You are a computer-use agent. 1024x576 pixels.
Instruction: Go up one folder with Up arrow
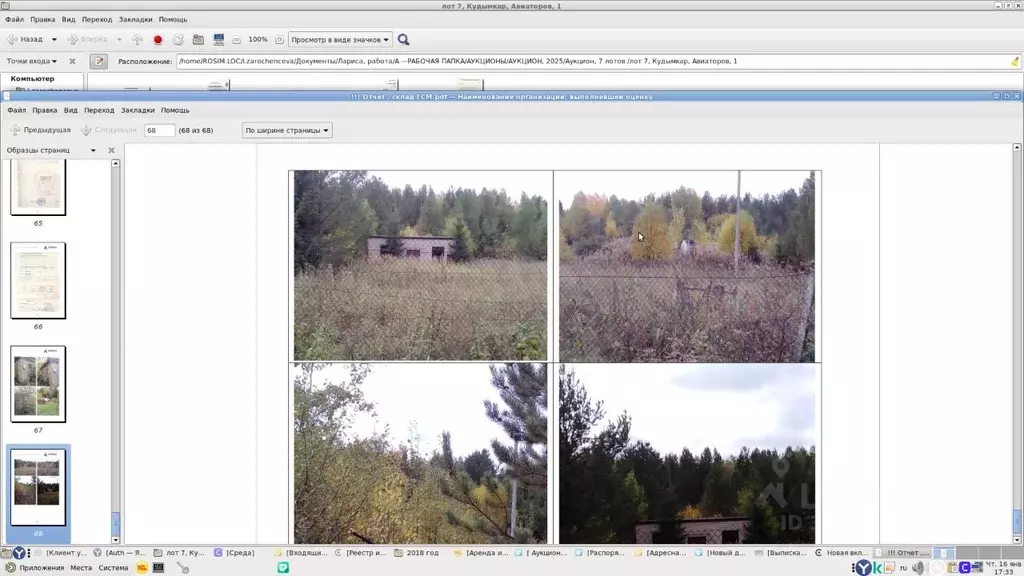(138, 40)
